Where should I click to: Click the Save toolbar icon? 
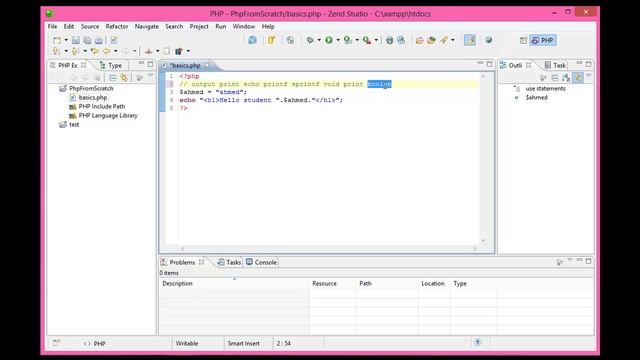(76, 40)
